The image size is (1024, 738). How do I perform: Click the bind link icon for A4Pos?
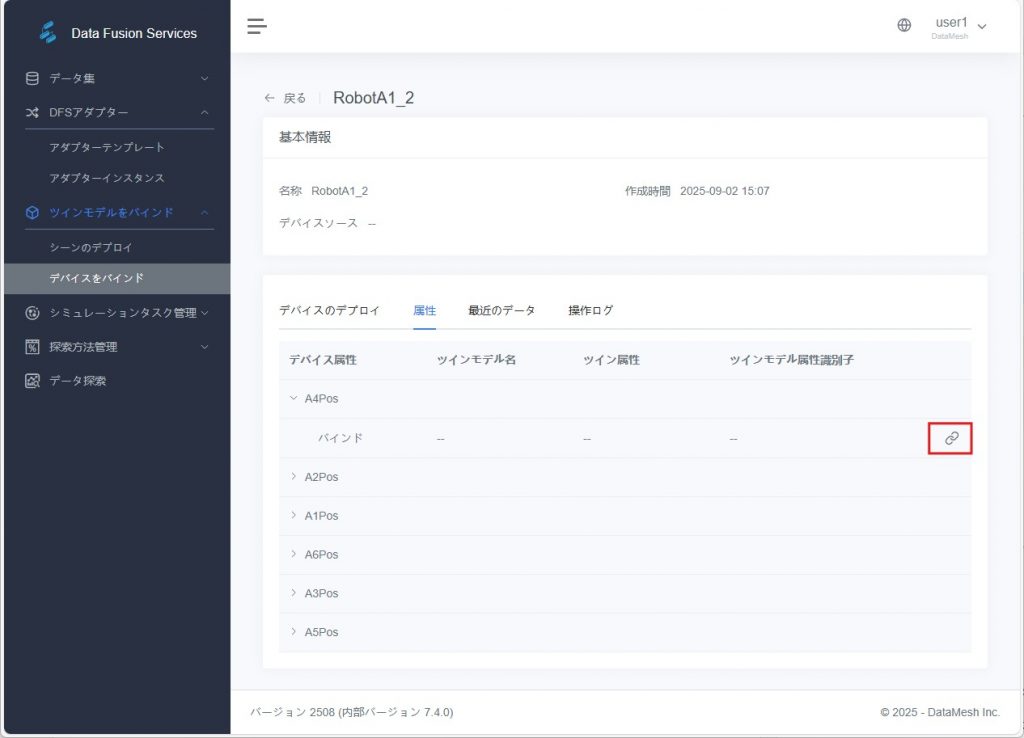point(951,438)
